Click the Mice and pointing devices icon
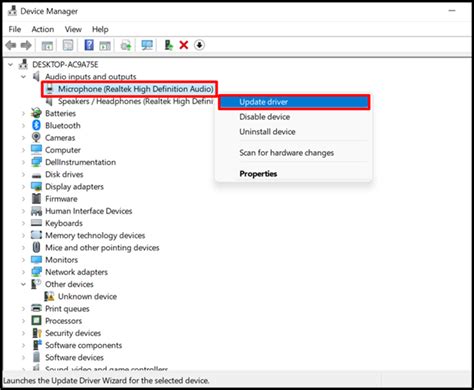This screenshot has width=474, height=390. pos(36,247)
